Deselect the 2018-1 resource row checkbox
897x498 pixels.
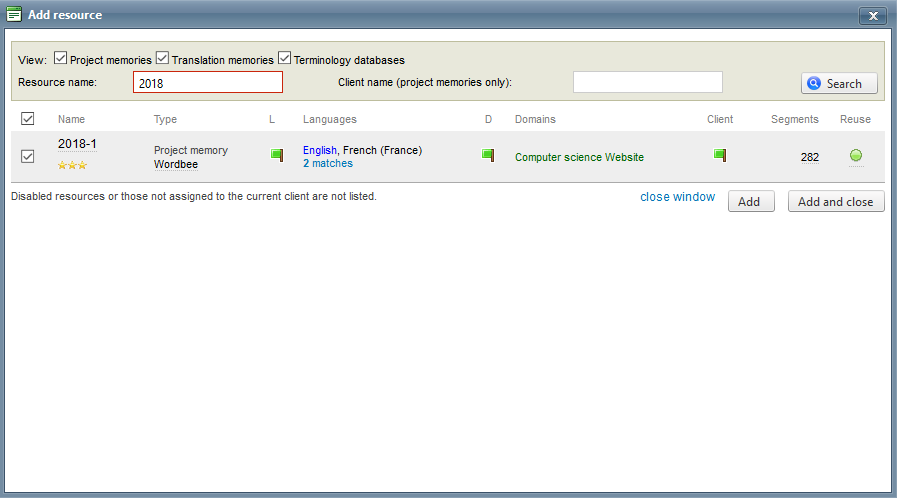coord(28,156)
